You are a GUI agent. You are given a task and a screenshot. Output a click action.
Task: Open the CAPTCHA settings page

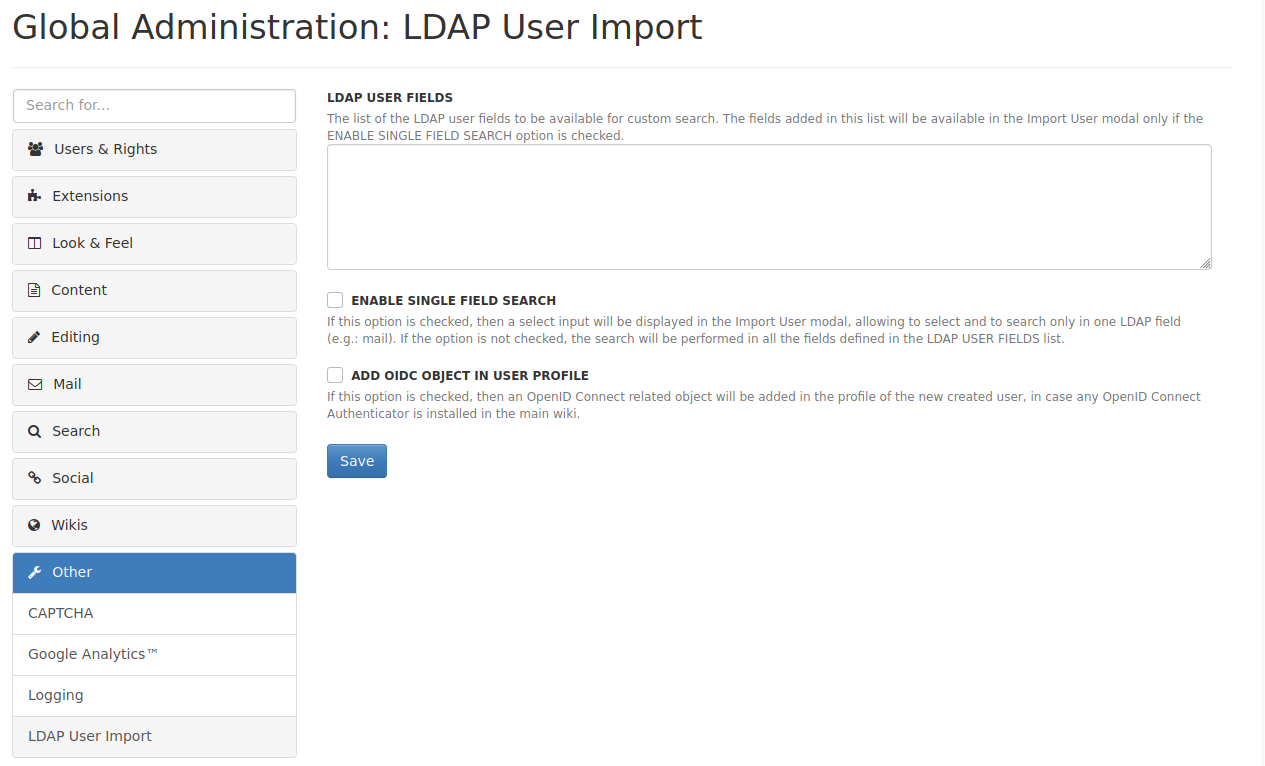[155, 613]
